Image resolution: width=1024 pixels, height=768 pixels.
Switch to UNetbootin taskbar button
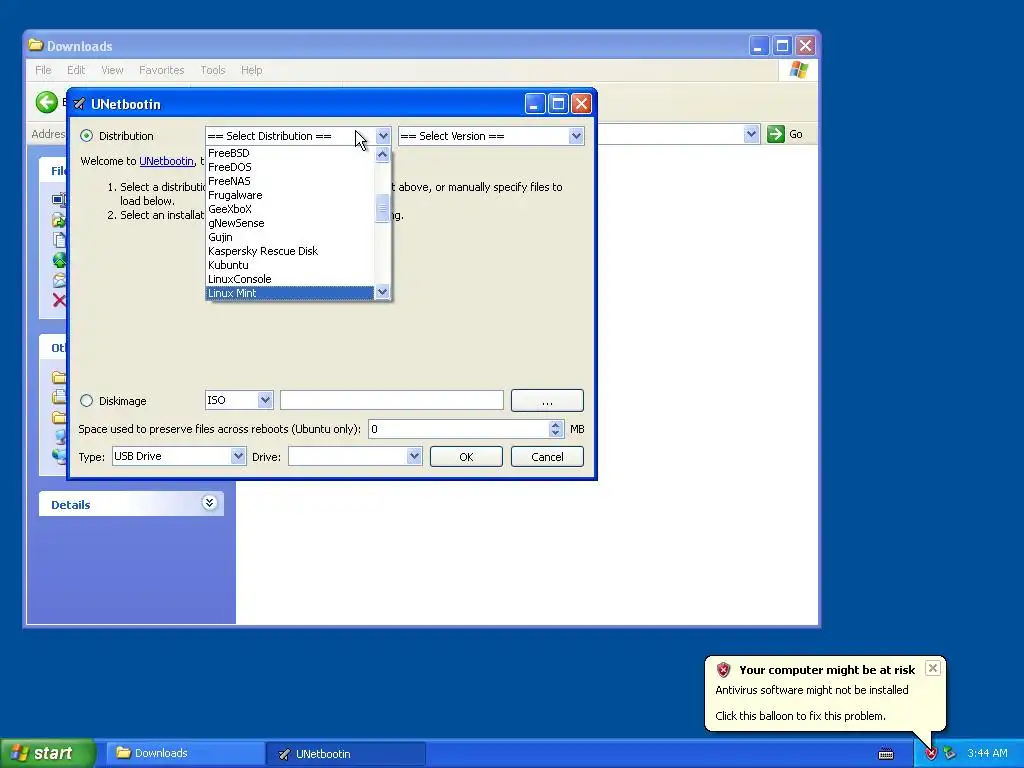pos(346,754)
